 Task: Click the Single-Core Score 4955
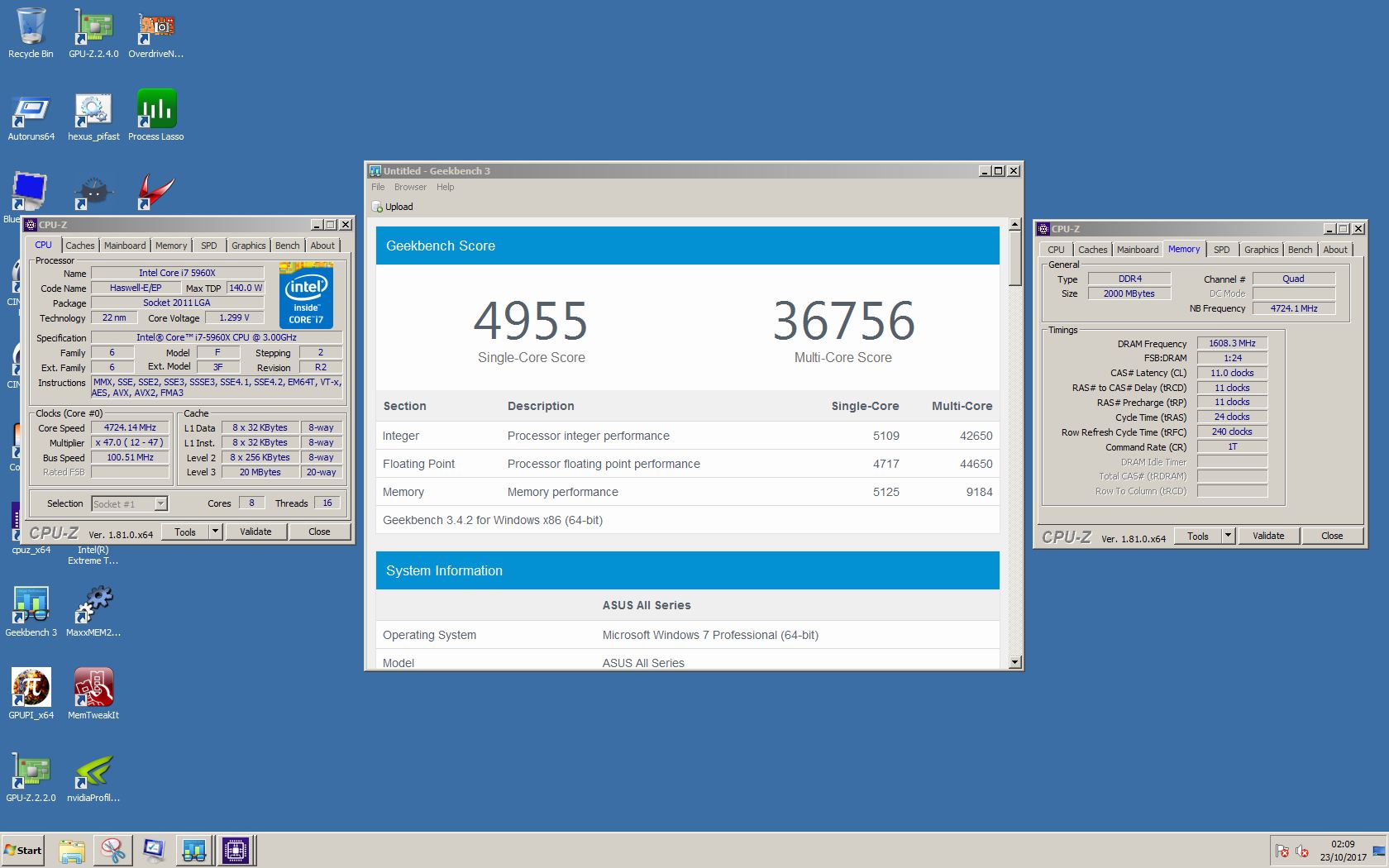pos(531,321)
